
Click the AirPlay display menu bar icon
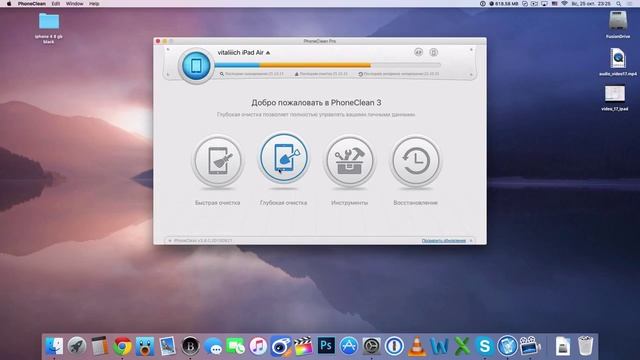[544, 4]
